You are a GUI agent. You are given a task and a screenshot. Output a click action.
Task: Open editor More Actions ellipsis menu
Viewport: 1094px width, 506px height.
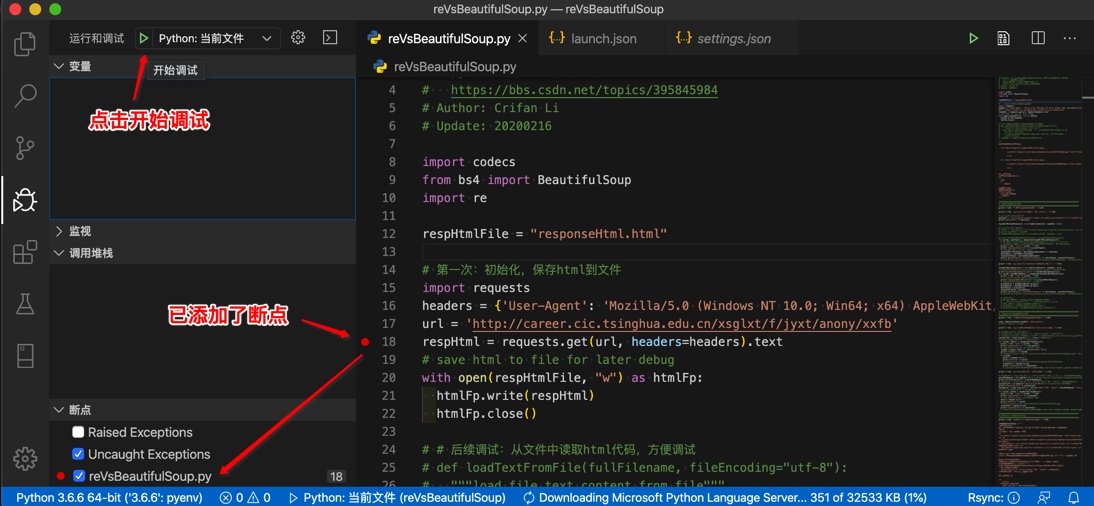[1070, 38]
